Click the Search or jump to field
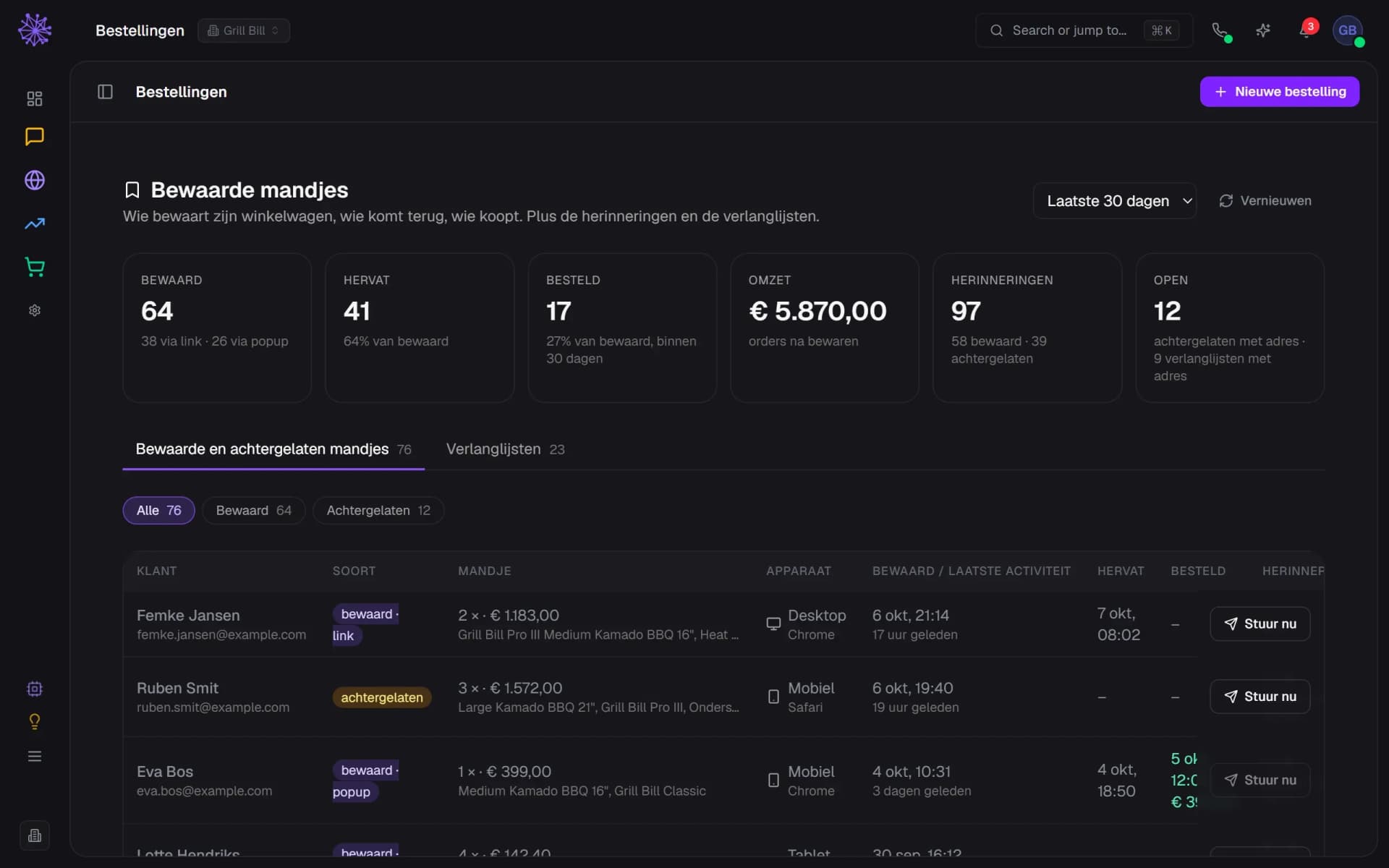 click(x=1084, y=30)
